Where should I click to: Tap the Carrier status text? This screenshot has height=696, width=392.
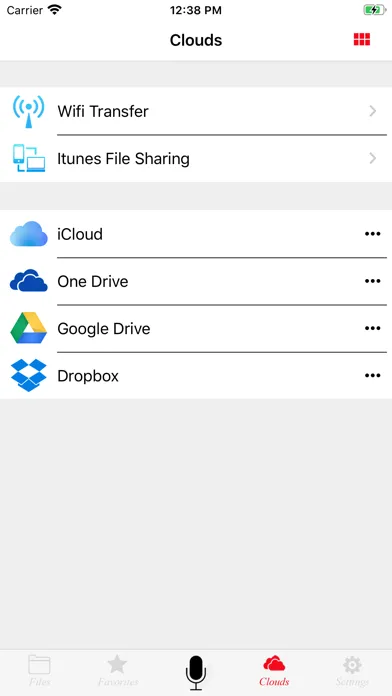25,10
